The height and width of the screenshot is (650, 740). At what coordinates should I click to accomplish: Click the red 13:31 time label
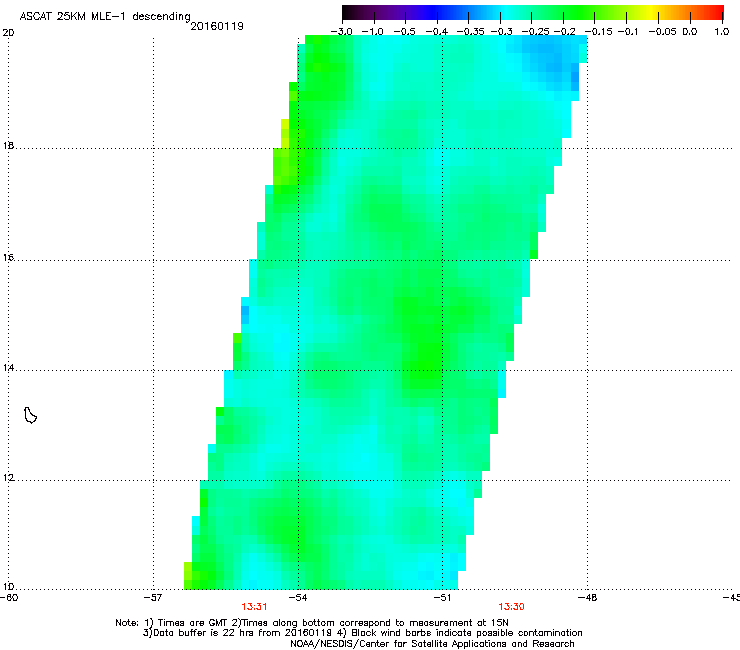tap(254, 607)
